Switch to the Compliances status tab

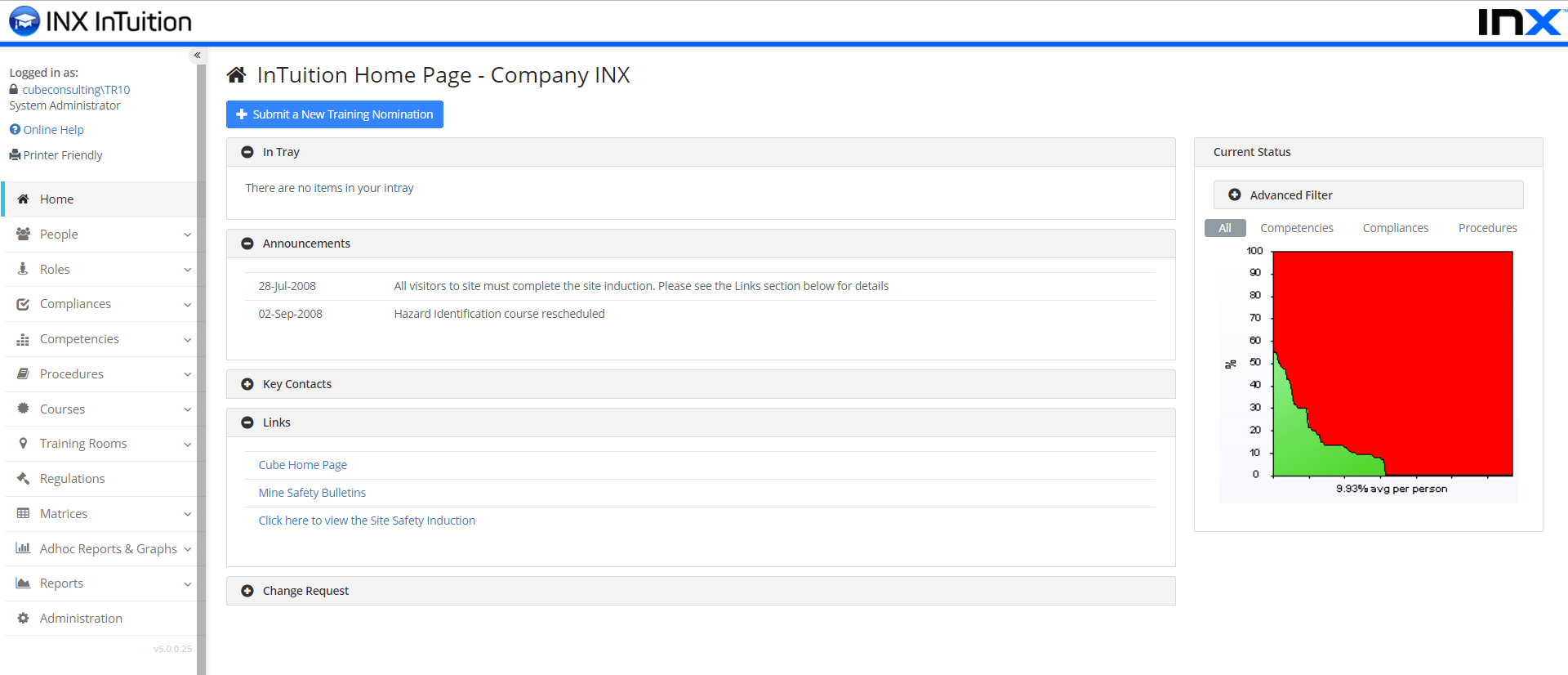[1396, 228]
